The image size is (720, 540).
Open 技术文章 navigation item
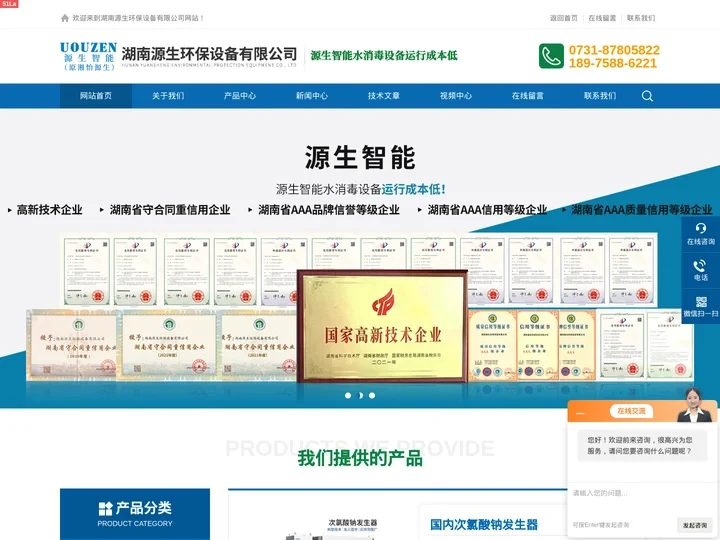coord(384,96)
